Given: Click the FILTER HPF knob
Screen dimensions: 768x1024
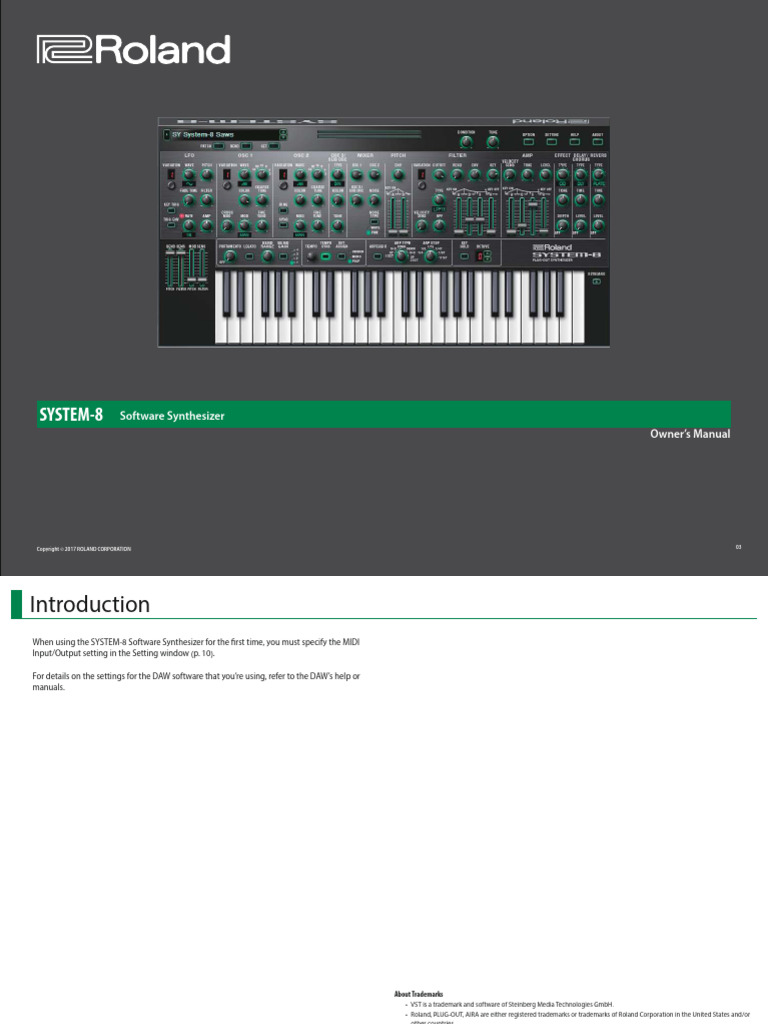Looking at the screenshot, I should (439, 225).
